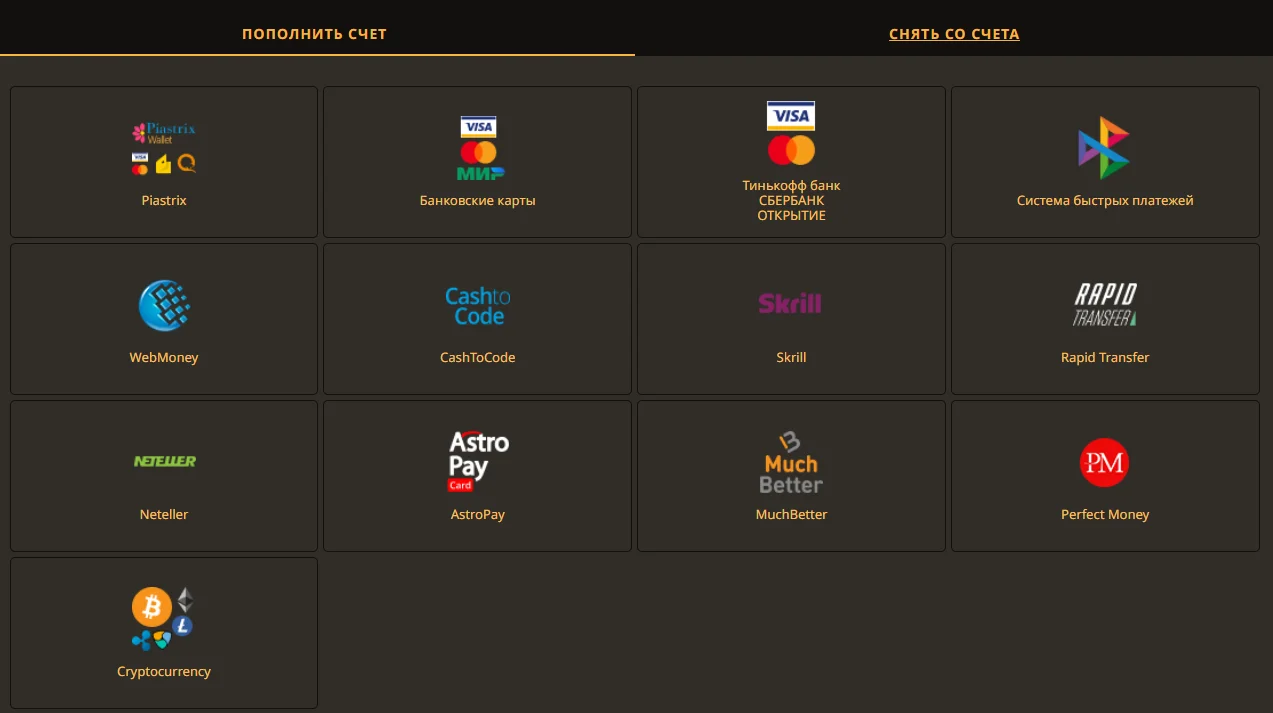Viewport: 1273px width, 713px height.
Task: Click the Piastrix Wallet logo
Action: click(x=164, y=148)
